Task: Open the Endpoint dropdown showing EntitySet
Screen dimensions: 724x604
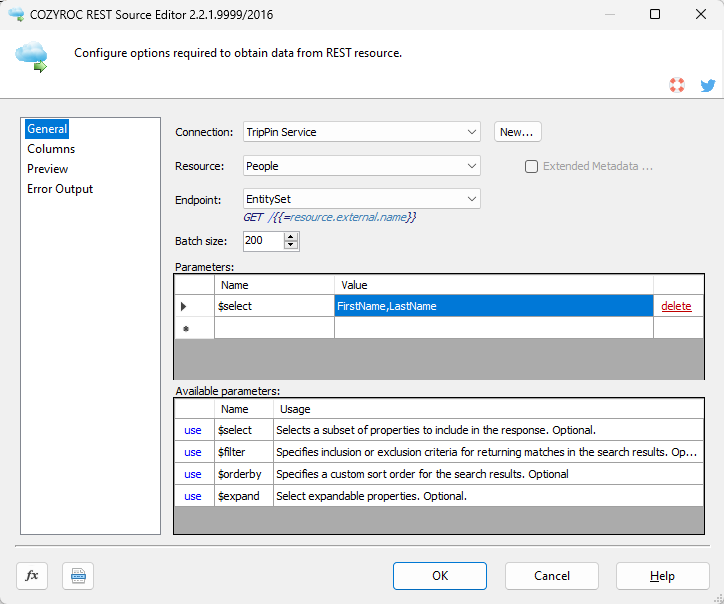Action: tap(362, 199)
